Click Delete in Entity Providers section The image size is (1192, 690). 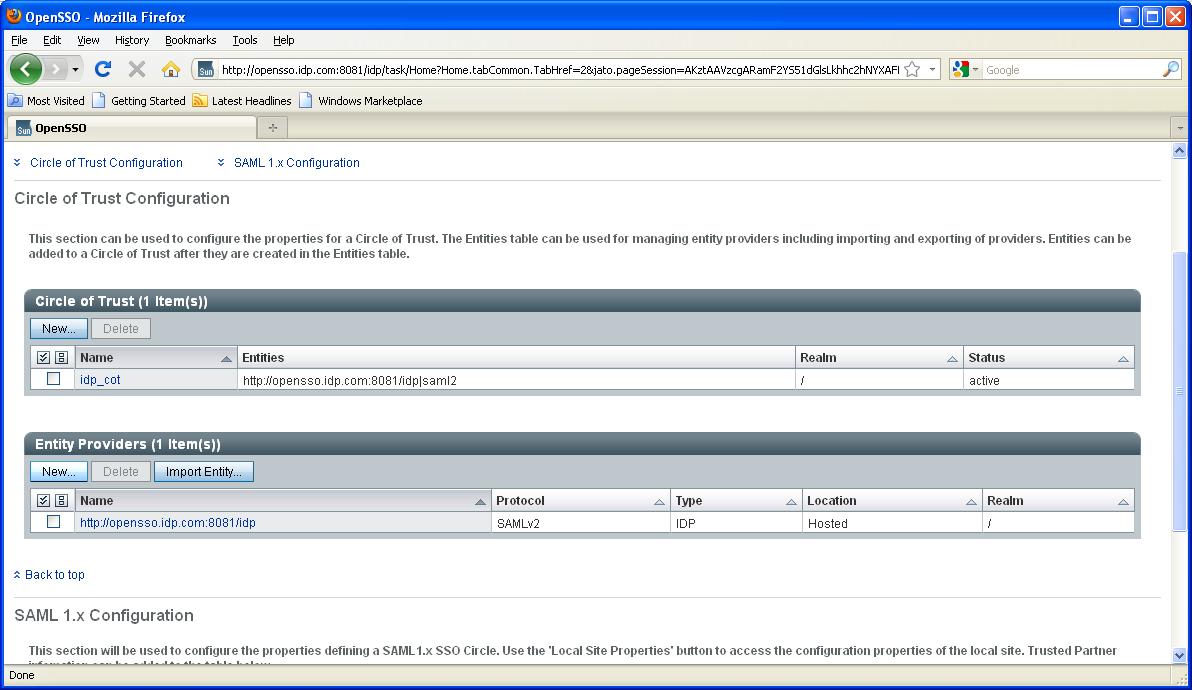coord(121,471)
